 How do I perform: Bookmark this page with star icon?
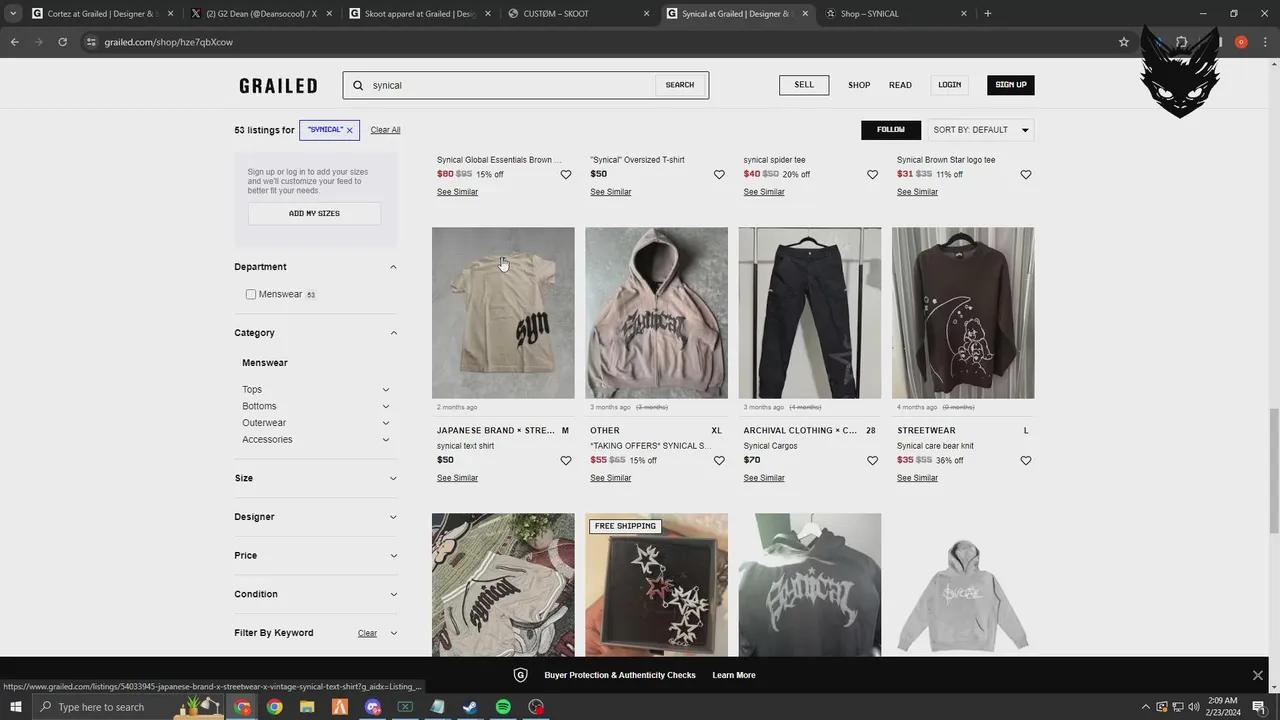tap(1123, 42)
